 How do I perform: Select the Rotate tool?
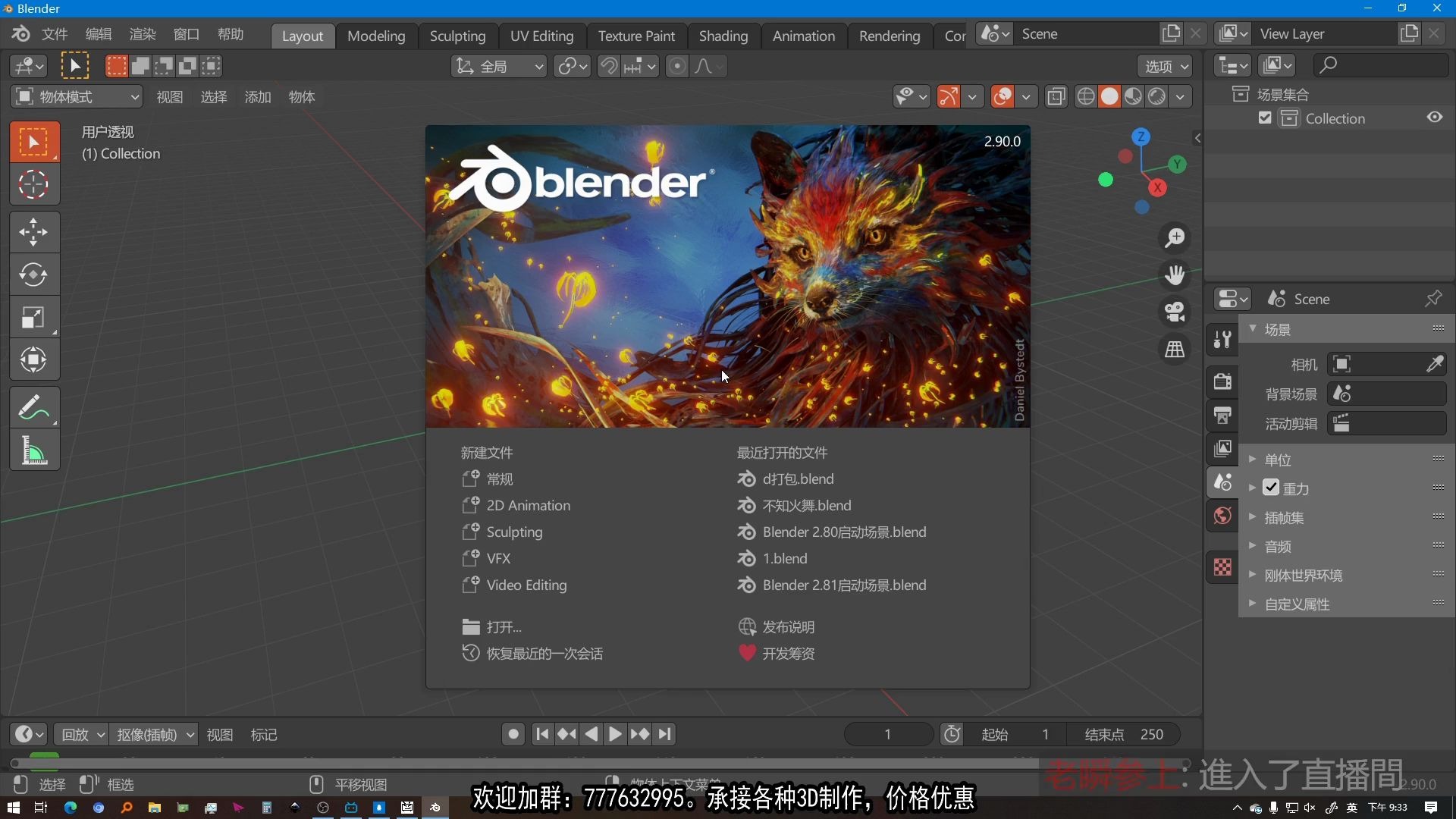[34, 275]
